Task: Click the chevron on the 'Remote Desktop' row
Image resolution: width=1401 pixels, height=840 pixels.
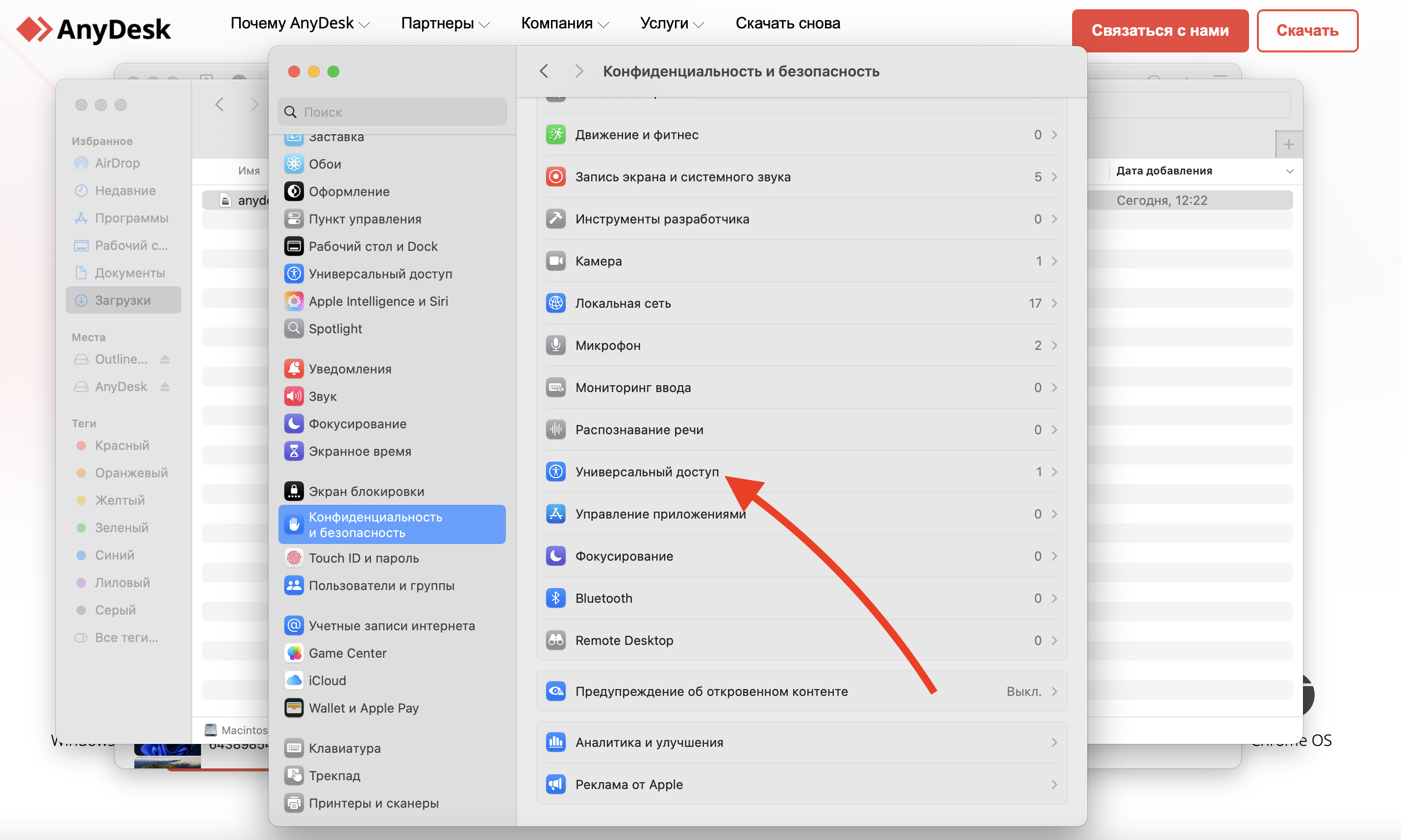Action: pos(1054,640)
